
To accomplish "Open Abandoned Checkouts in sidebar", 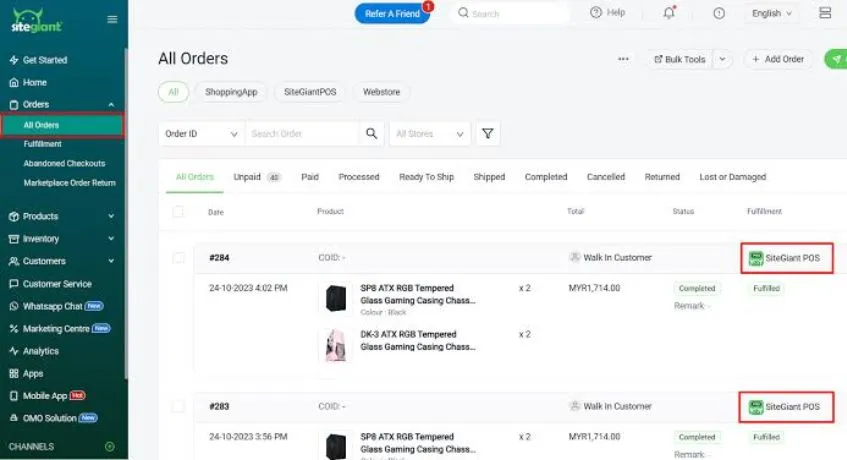I will 64,164.
